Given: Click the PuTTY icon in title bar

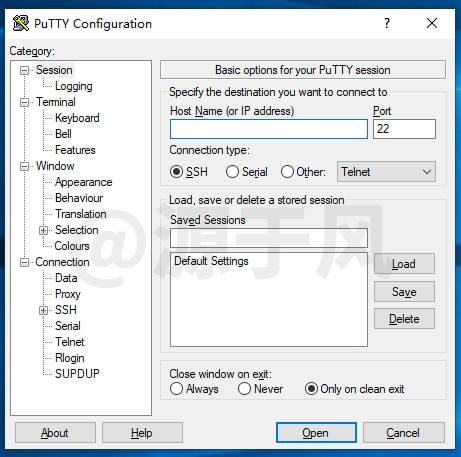Looking at the screenshot, I should [21, 23].
